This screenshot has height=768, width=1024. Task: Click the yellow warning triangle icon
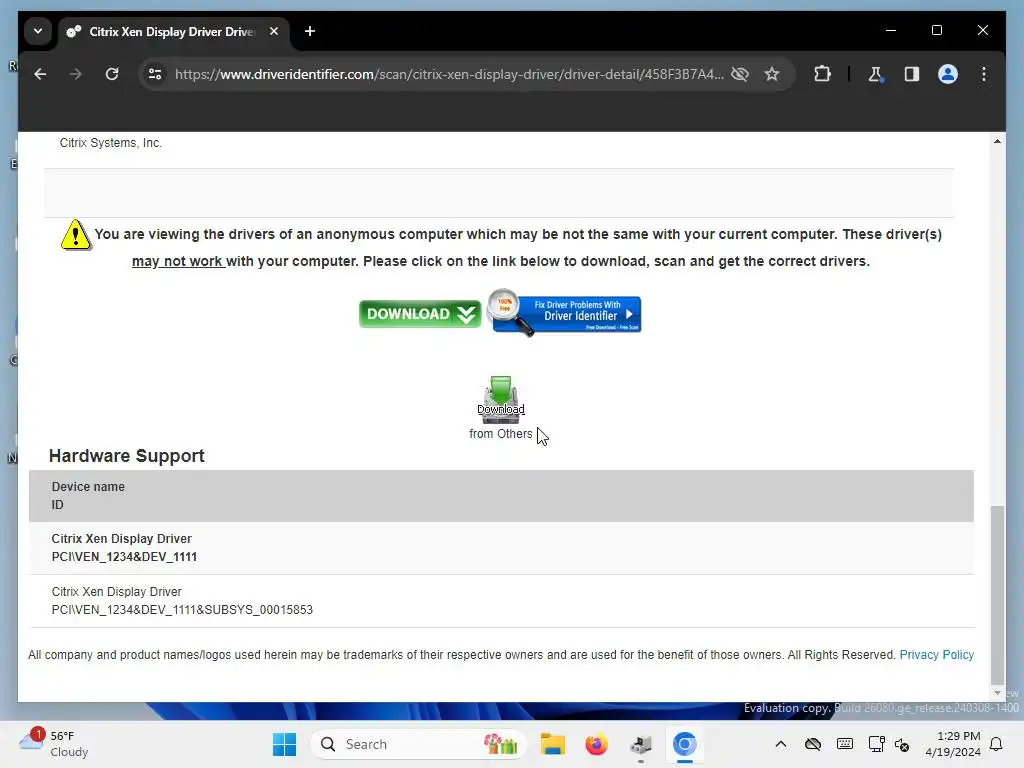[x=76, y=234]
